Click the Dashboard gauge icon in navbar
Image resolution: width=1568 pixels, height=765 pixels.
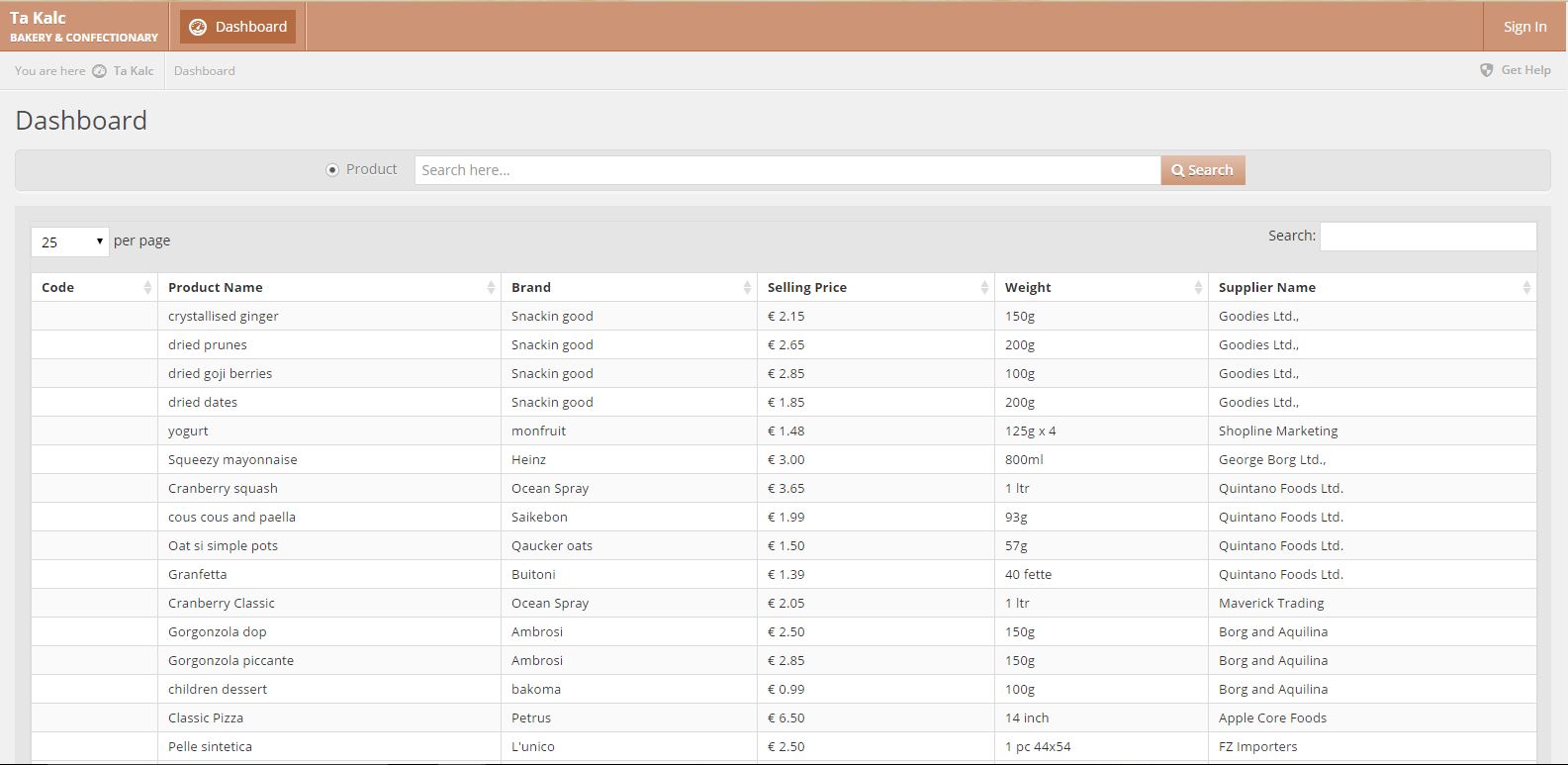coord(198,27)
